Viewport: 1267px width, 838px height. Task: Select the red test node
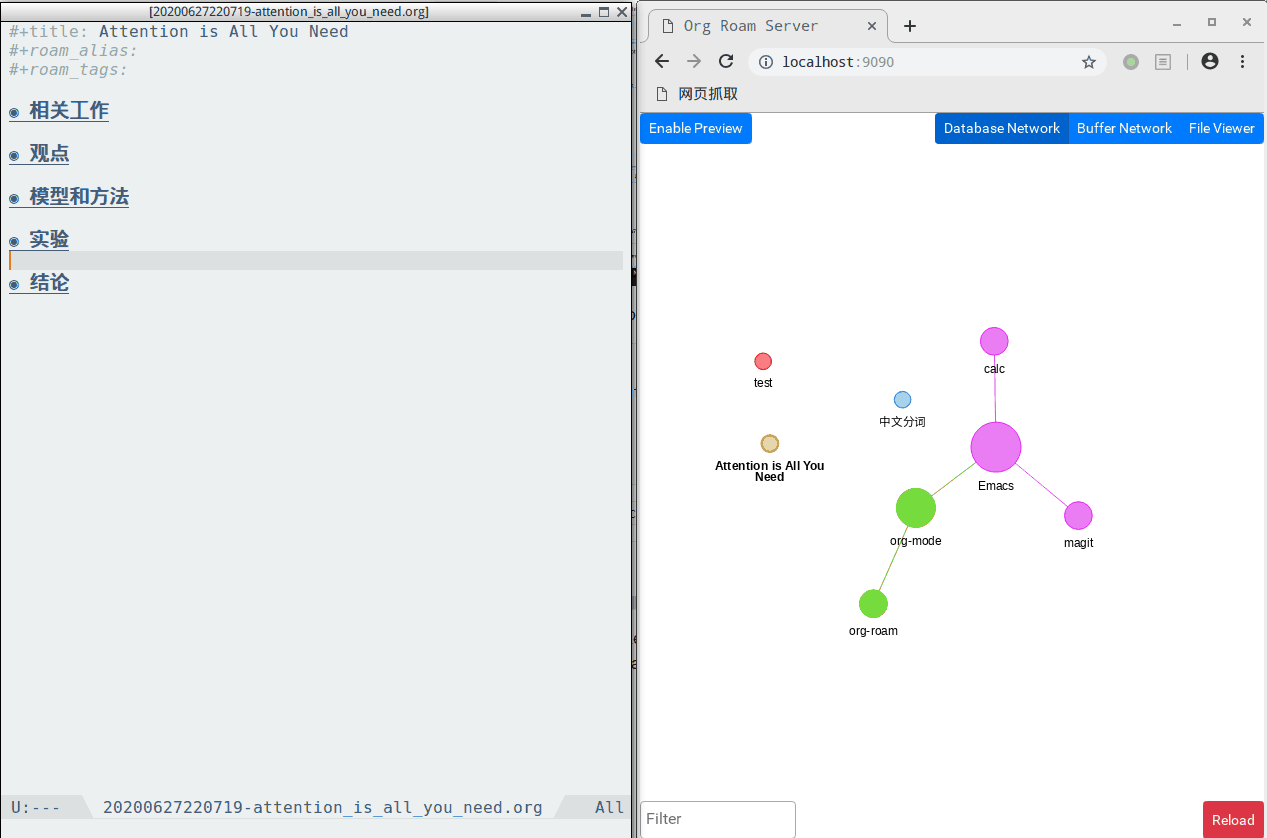(x=763, y=361)
